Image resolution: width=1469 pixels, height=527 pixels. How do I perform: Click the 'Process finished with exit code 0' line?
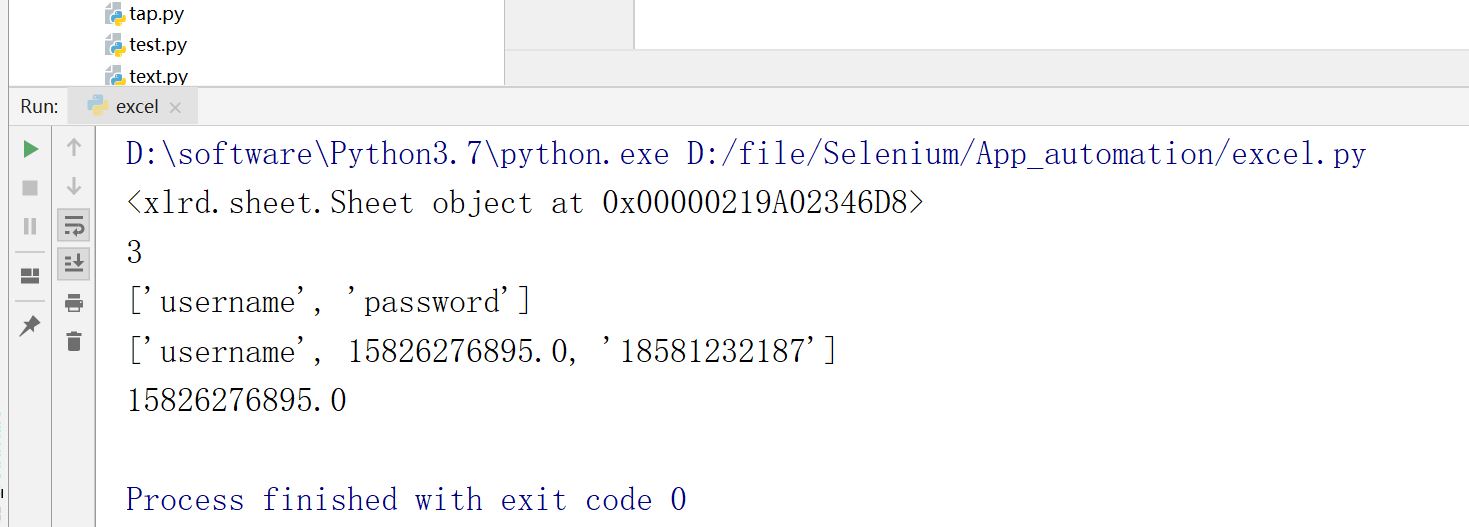point(406,499)
